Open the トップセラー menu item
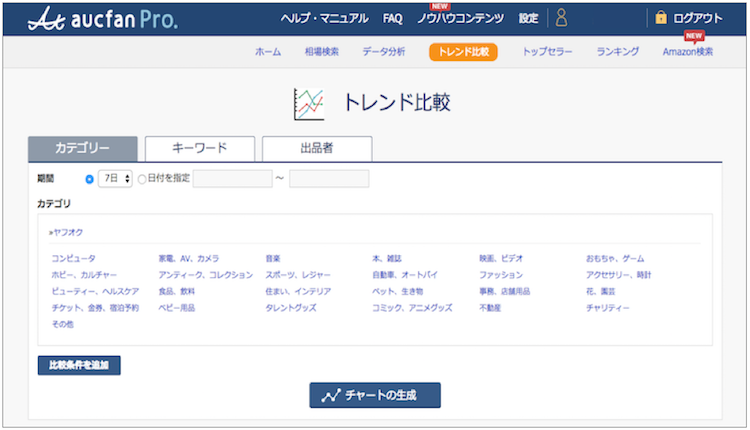Image resolution: width=750 pixels, height=430 pixels. [547, 52]
